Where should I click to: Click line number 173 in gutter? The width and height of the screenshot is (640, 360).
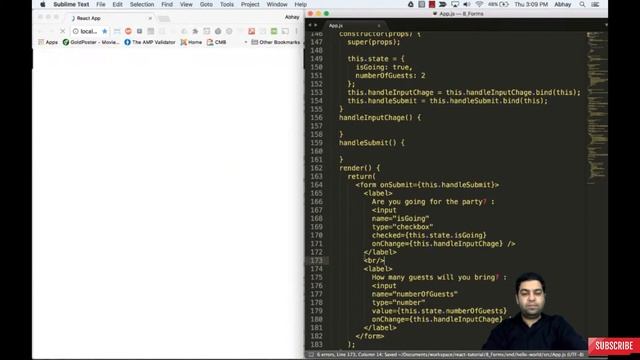coord(316,260)
